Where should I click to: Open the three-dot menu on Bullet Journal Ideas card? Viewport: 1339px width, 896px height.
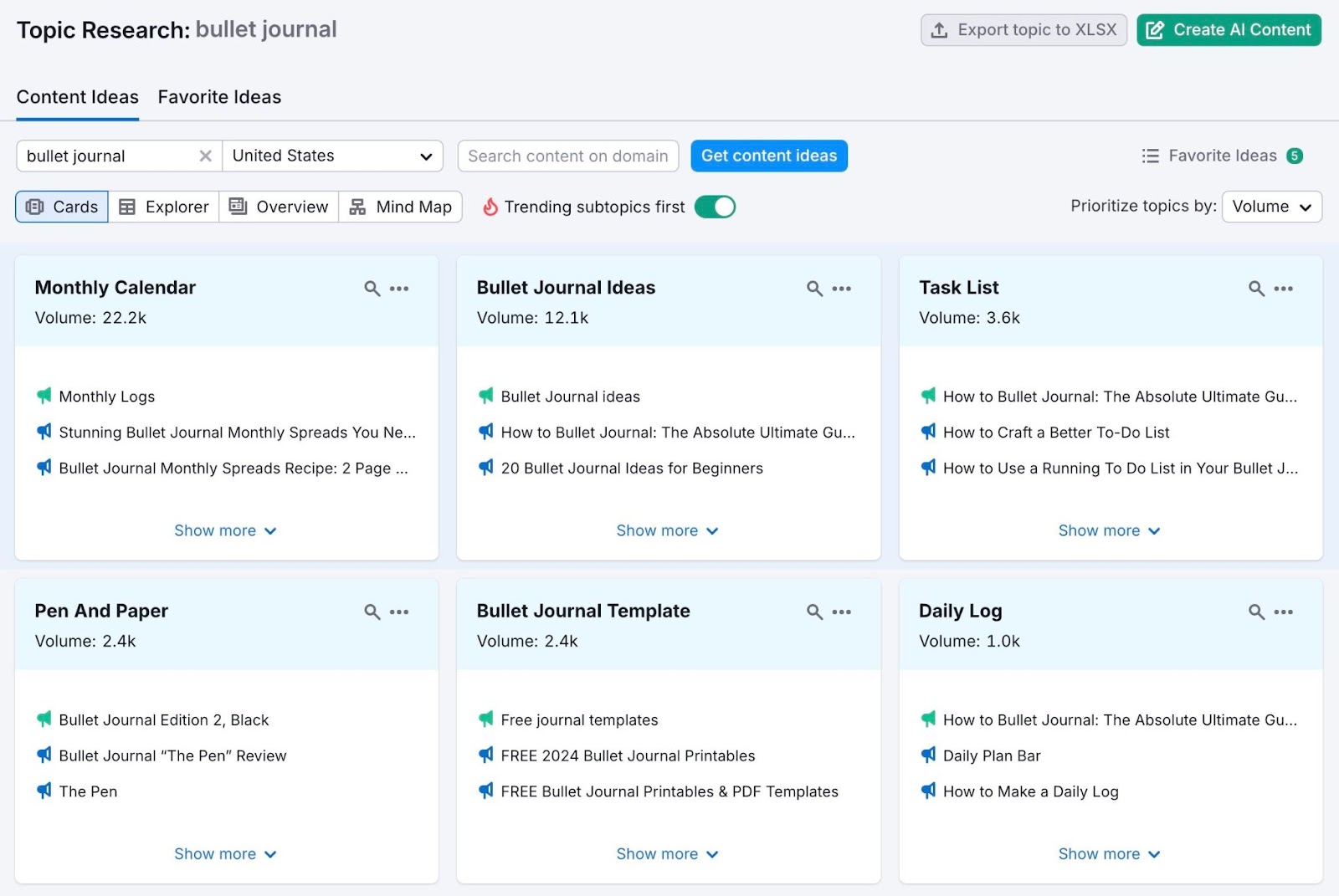click(842, 288)
